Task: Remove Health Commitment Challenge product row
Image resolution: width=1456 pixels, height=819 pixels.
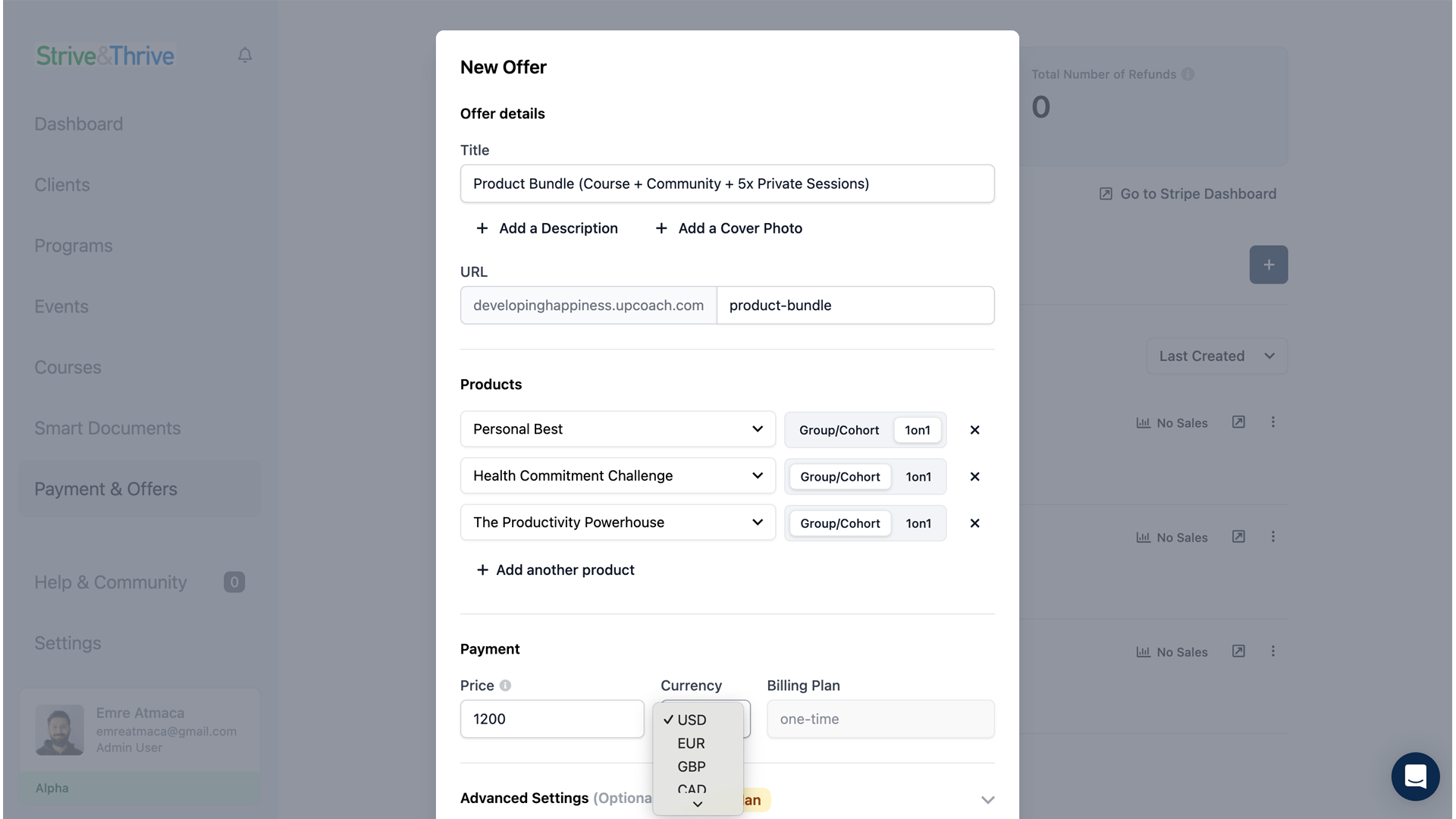Action: tap(974, 476)
